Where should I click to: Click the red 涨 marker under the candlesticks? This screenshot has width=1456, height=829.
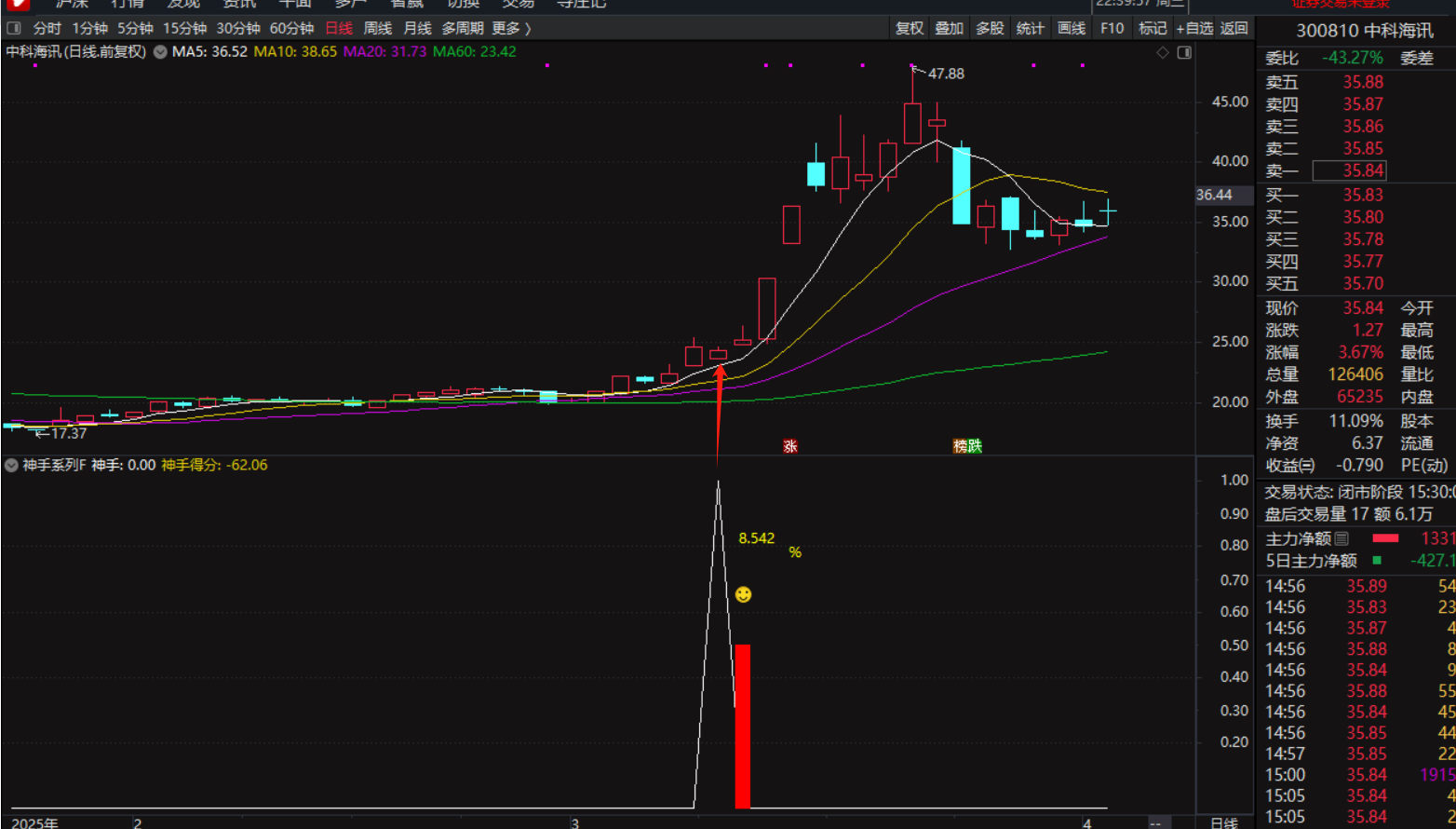click(790, 446)
